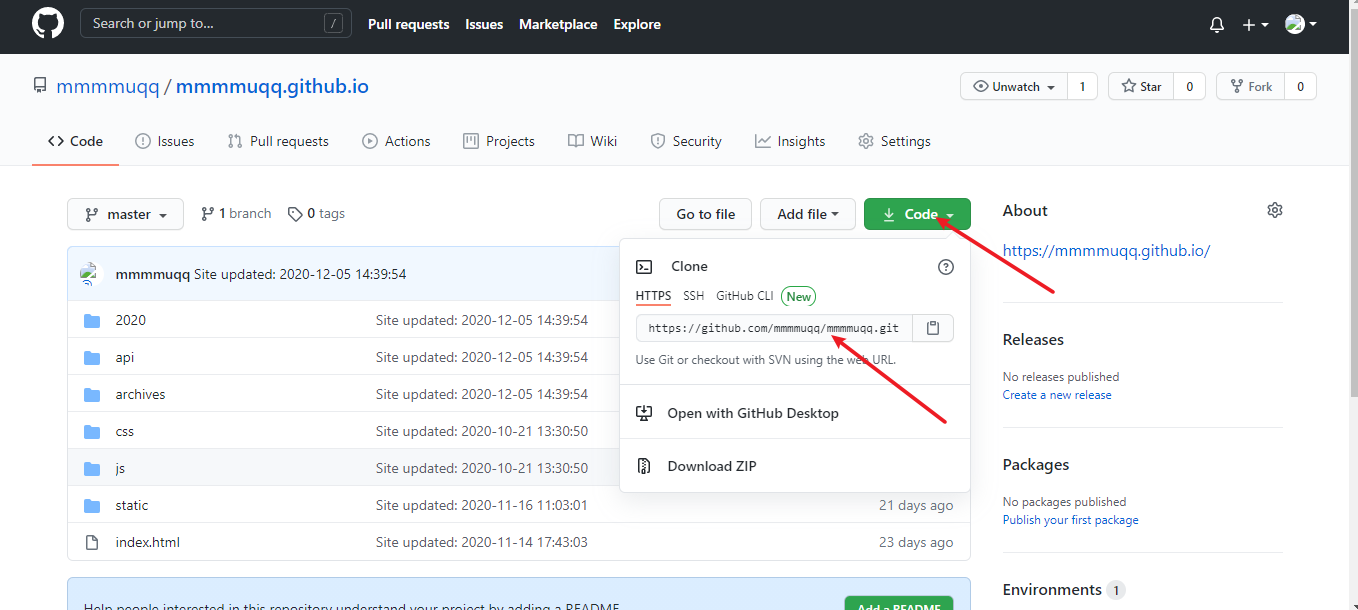Select the SSH clone tab

[x=694, y=296]
